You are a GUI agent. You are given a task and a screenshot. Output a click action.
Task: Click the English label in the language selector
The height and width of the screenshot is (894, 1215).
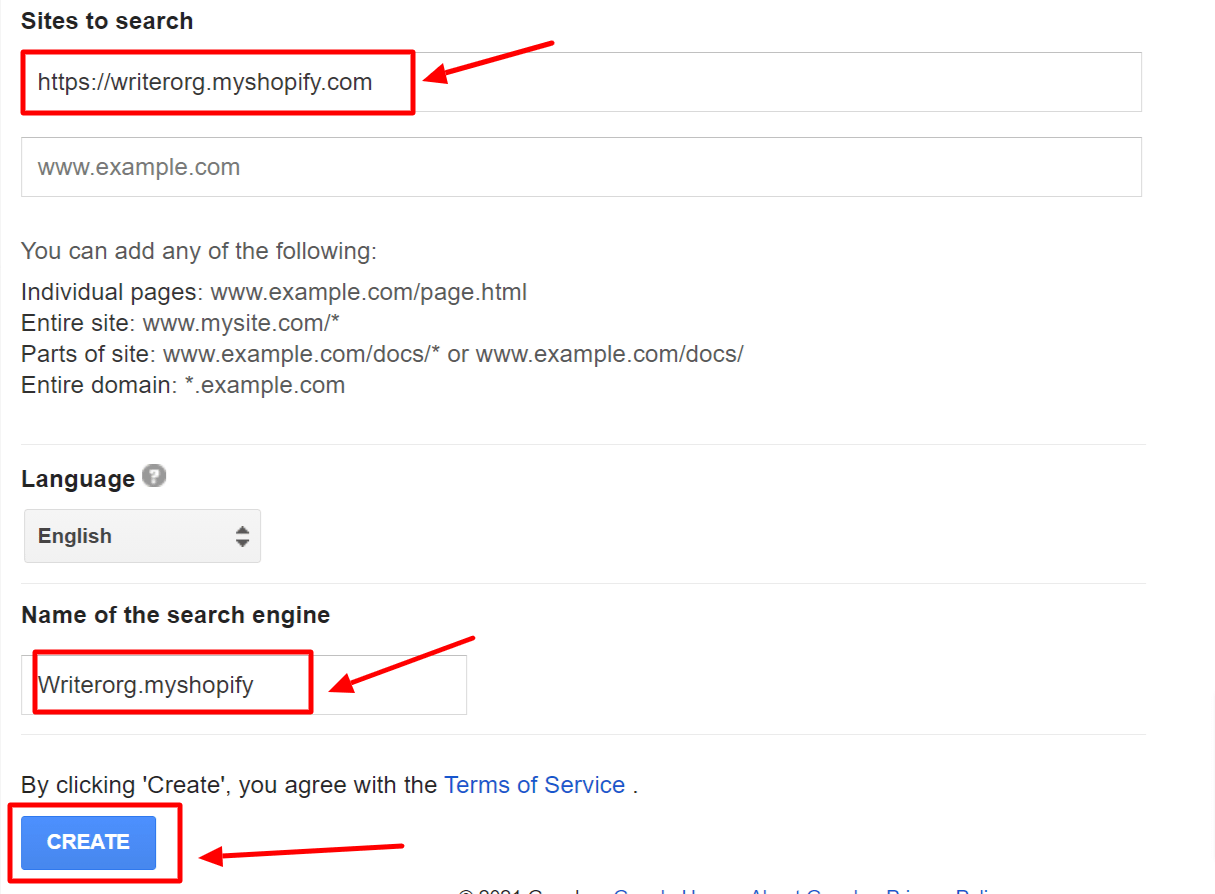[74, 536]
